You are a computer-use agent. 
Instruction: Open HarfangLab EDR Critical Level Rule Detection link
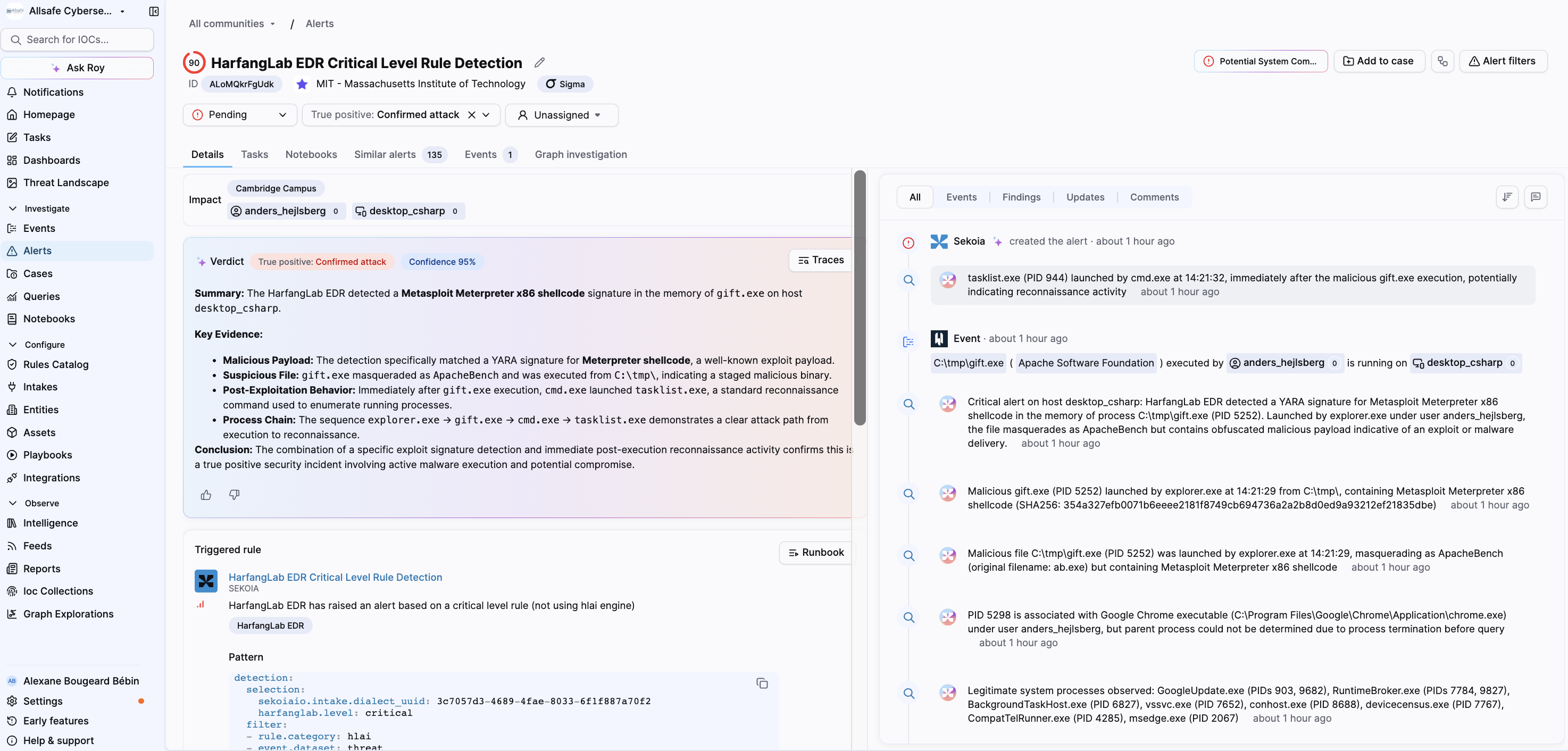336,577
